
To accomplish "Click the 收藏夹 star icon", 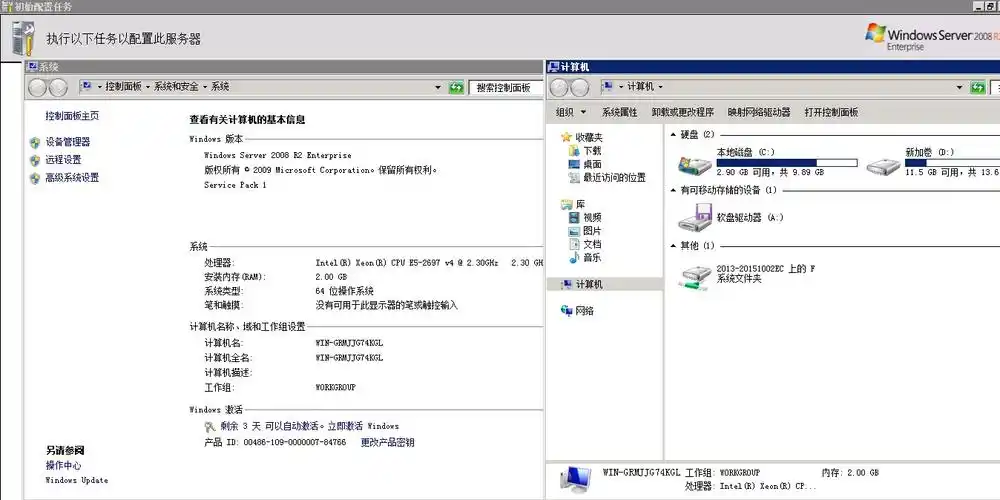I will [566, 137].
